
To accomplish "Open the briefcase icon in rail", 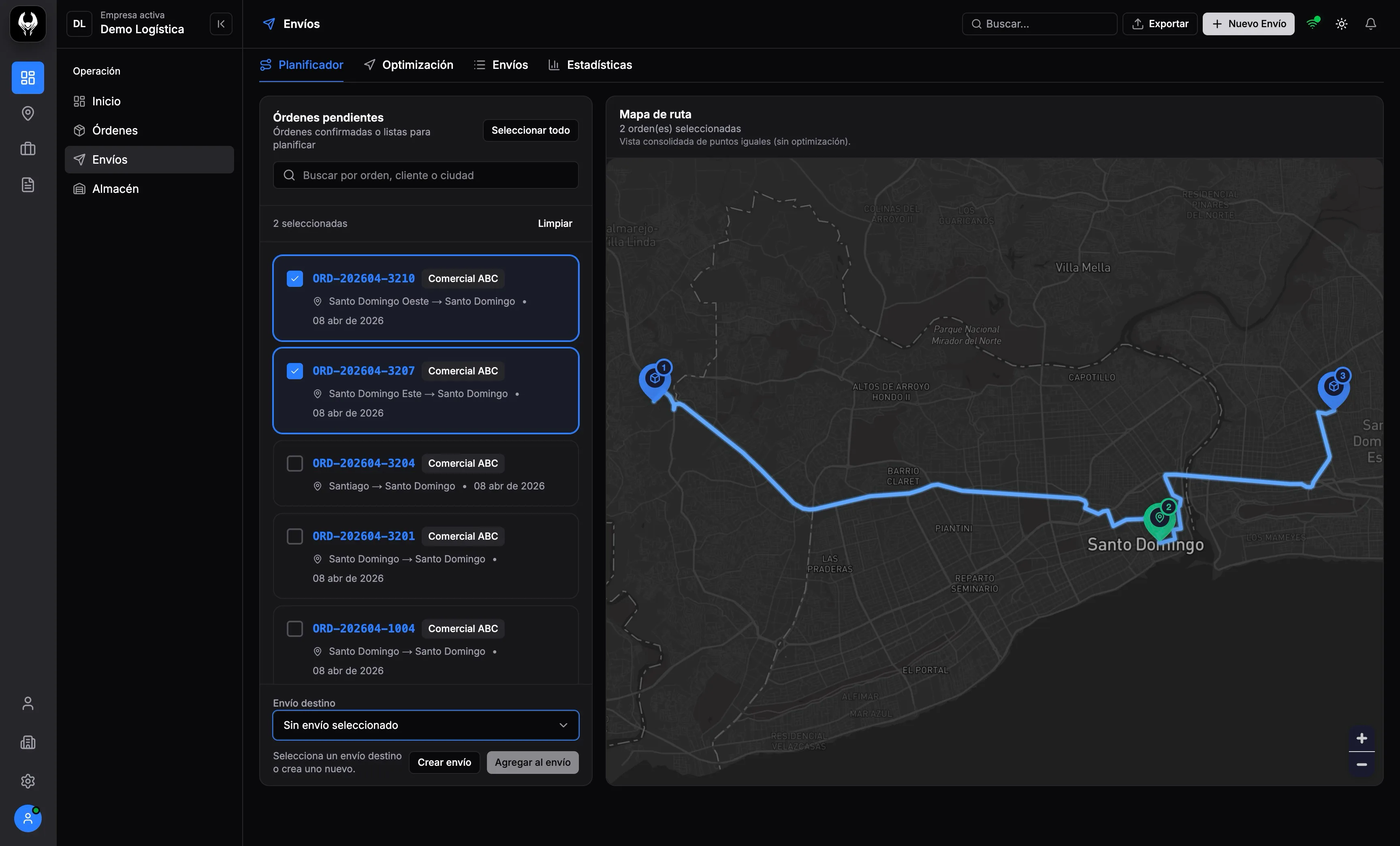I will point(28,149).
